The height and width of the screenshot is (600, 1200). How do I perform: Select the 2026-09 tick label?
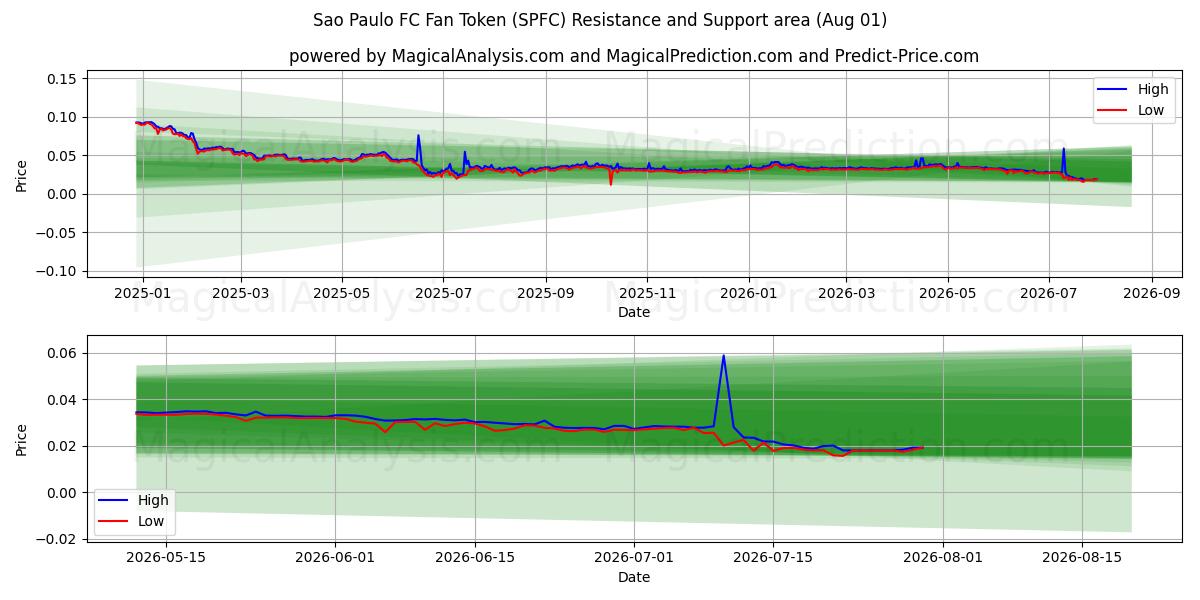click(1151, 293)
